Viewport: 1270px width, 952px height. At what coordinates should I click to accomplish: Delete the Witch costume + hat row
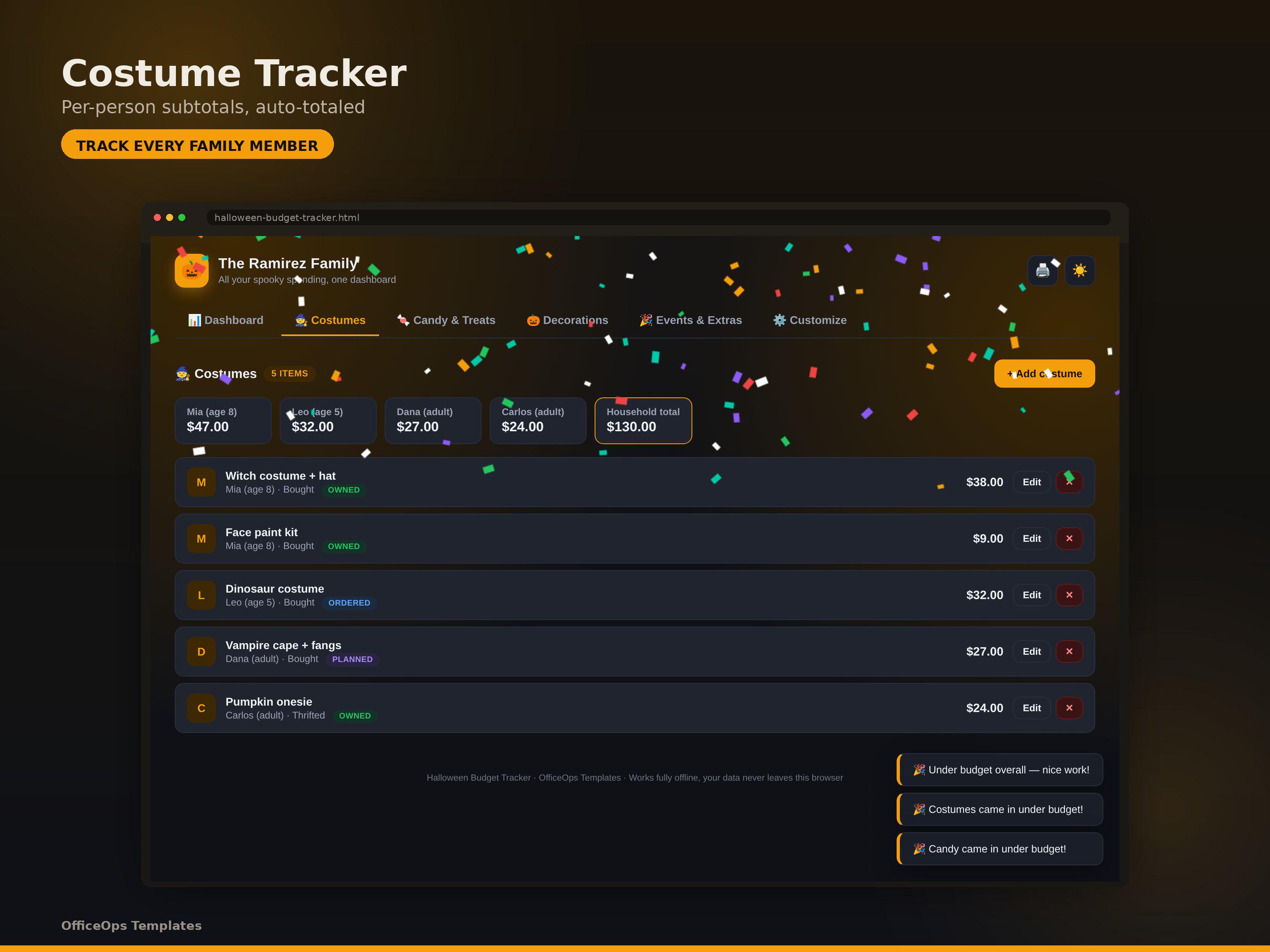pyautogui.click(x=1069, y=482)
